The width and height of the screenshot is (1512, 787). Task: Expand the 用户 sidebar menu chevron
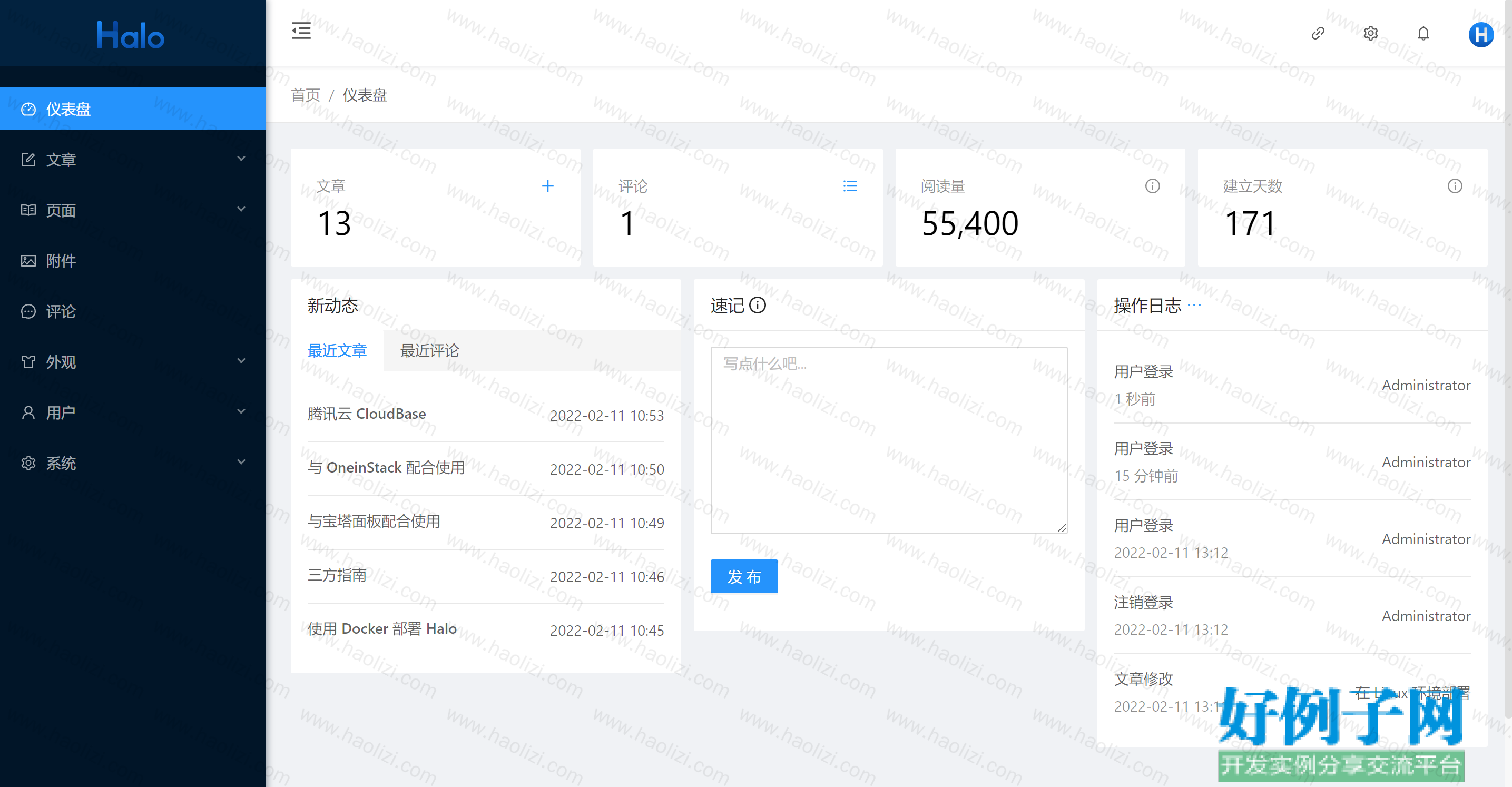241,411
